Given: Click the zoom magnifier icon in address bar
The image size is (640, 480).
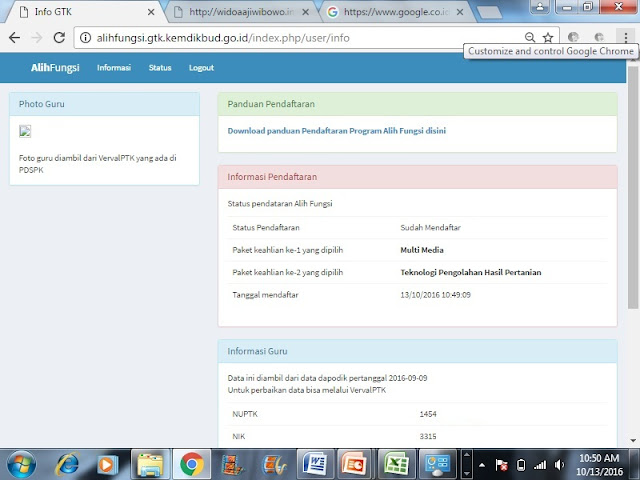Looking at the screenshot, I should click(530, 38).
